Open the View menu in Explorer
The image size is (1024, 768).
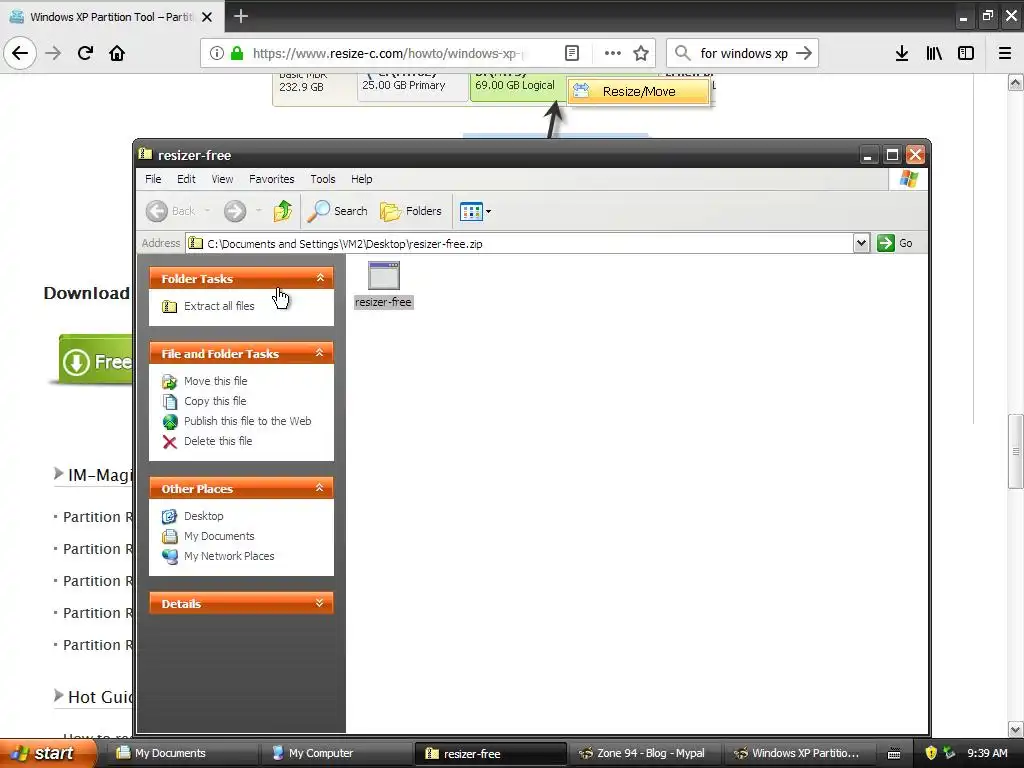point(222,179)
